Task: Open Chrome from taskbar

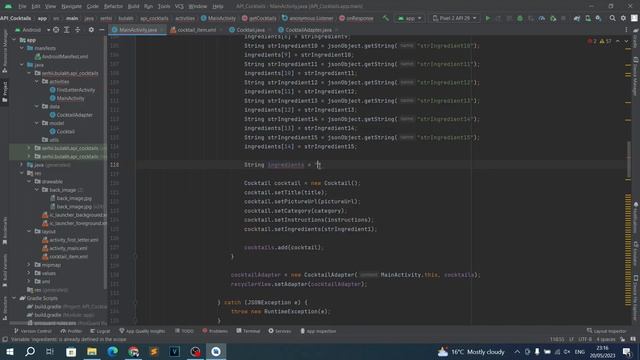Action: (x=133, y=351)
